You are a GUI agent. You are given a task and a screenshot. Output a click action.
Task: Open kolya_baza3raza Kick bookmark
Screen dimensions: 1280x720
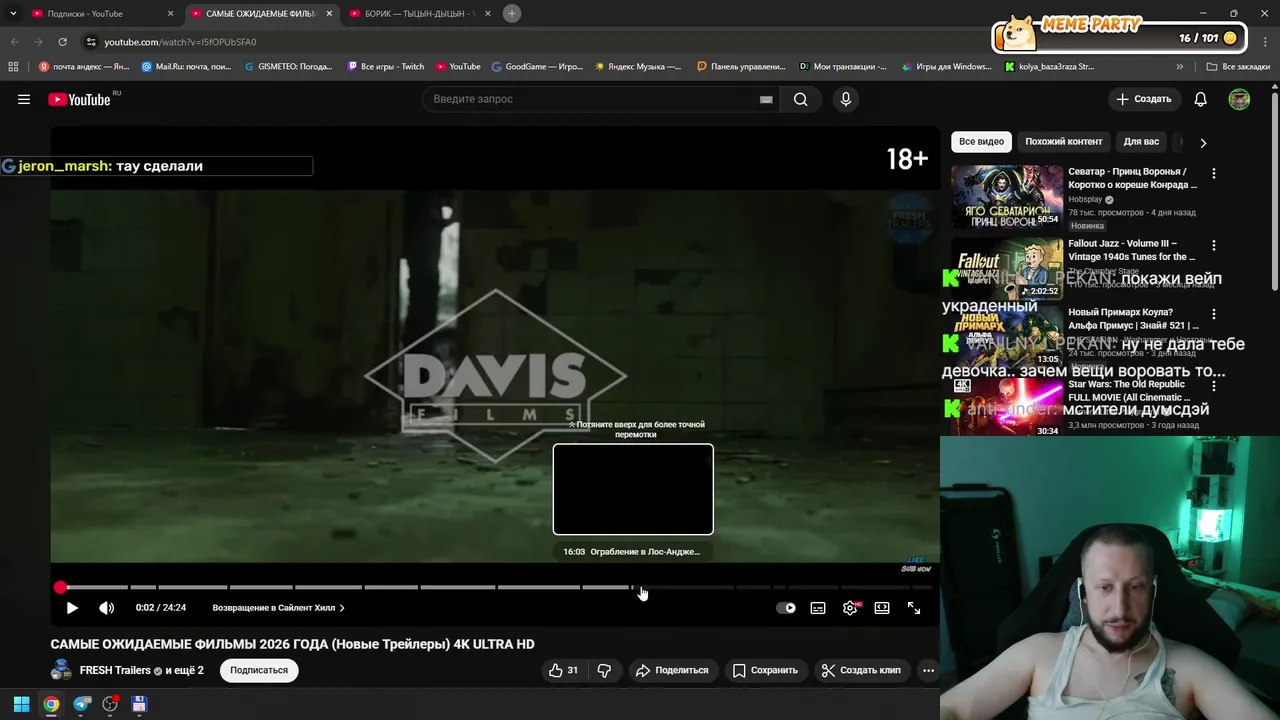[1049, 67]
